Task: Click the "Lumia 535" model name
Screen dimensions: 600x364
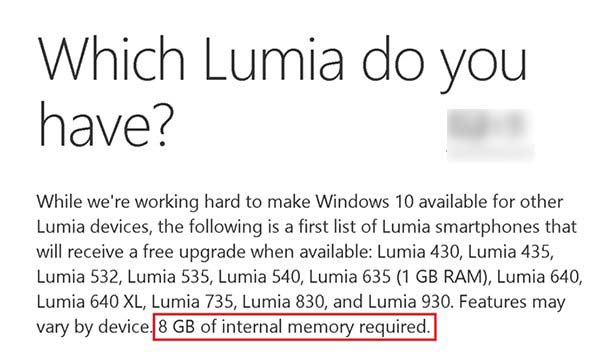Action: (x=169, y=277)
